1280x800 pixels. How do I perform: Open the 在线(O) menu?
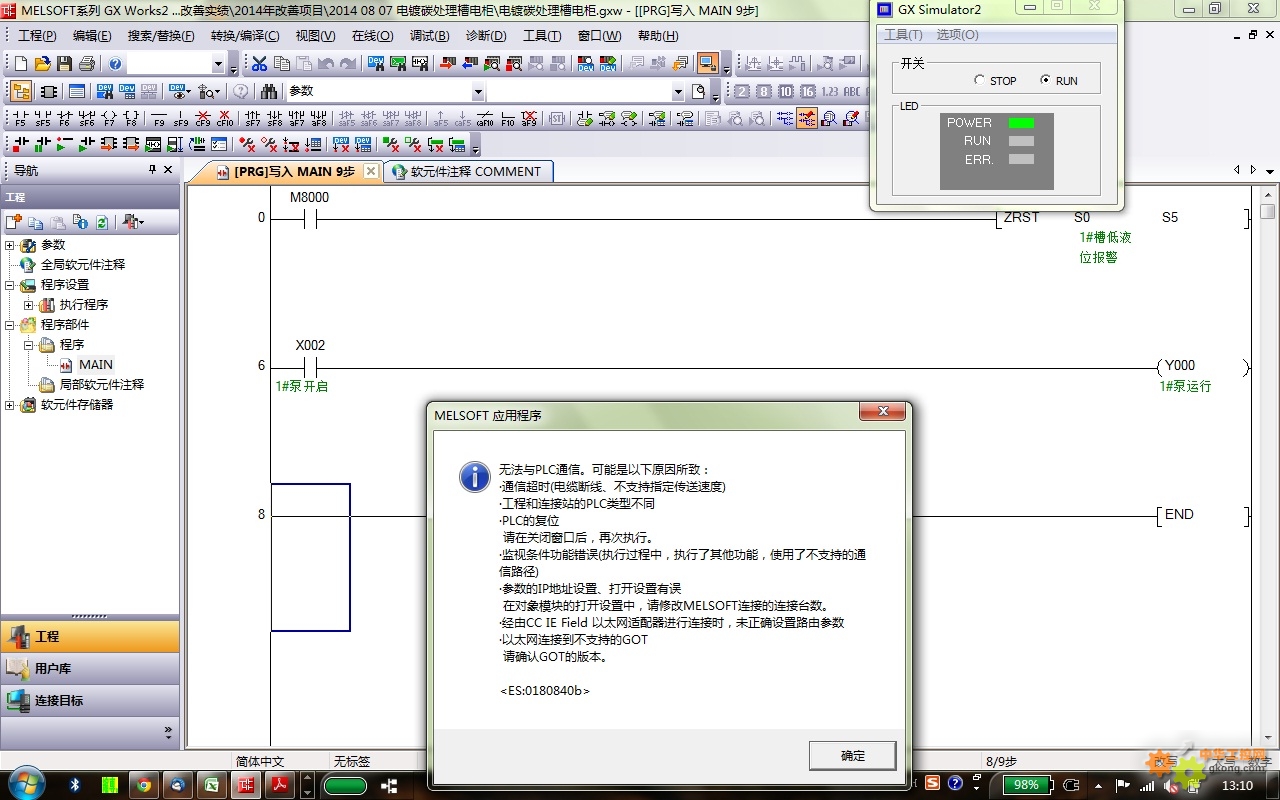click(x=373, y=36)
